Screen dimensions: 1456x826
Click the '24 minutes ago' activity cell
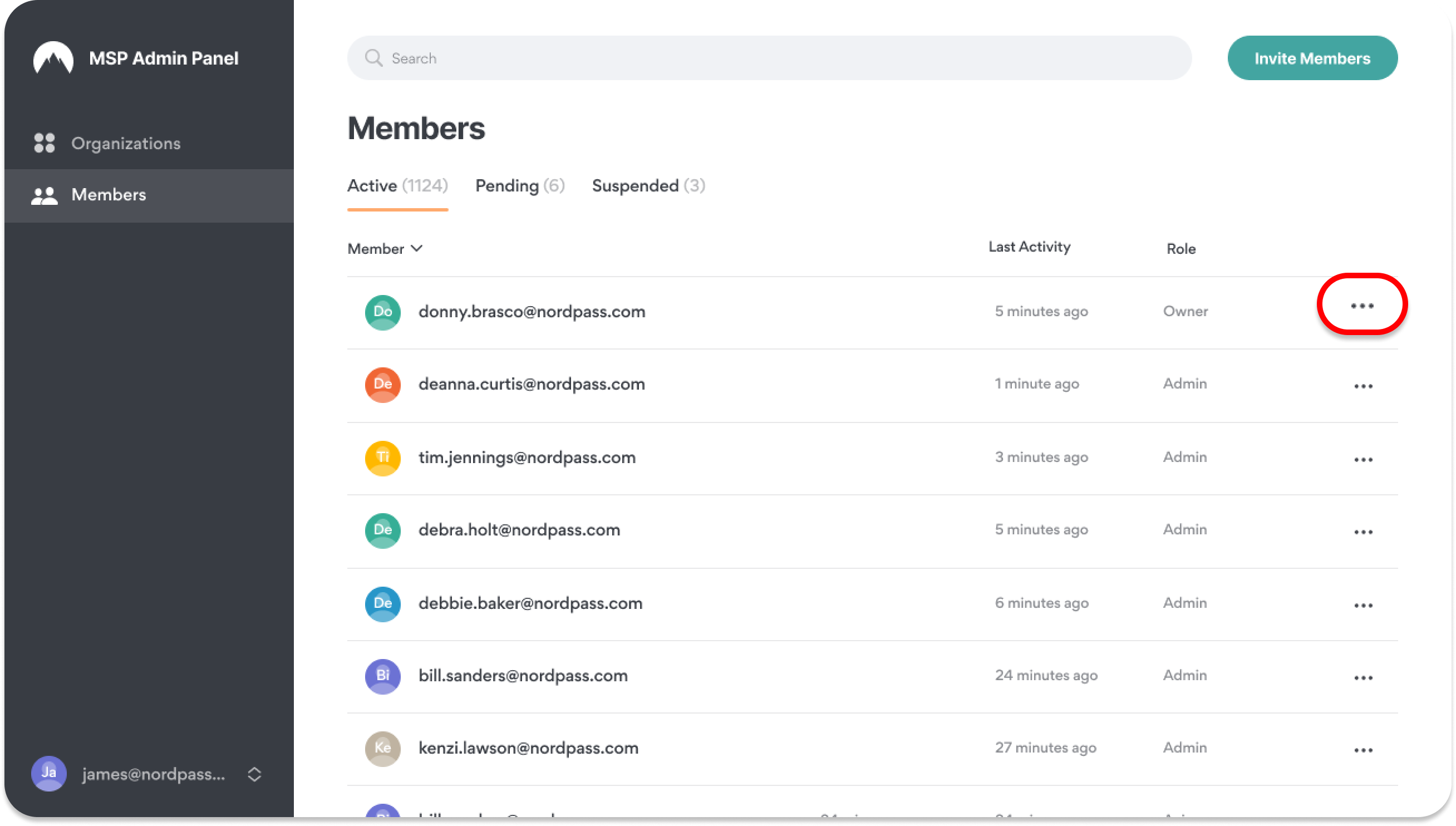[1046, 676]
